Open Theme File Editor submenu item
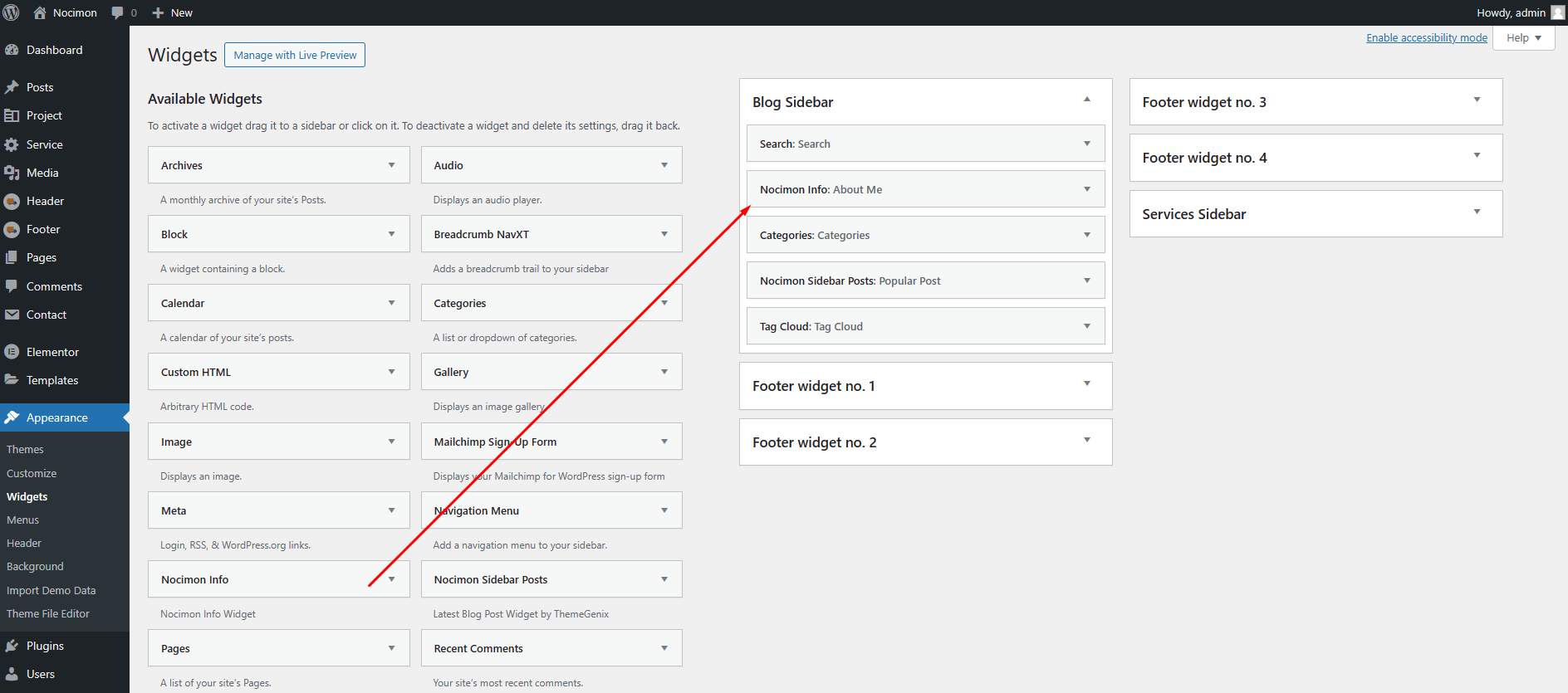The image size is (1568, 693). 48,613
